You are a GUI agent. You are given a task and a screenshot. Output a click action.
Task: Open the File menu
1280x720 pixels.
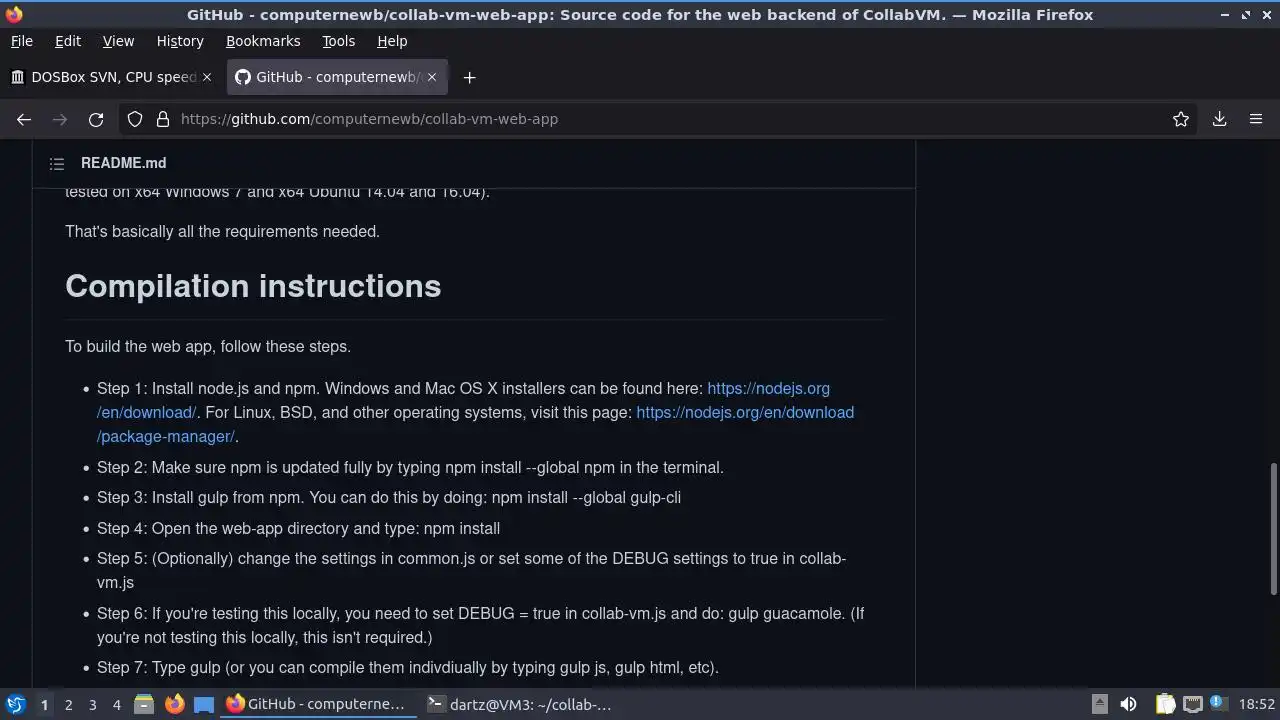click(x=21, y=41)
